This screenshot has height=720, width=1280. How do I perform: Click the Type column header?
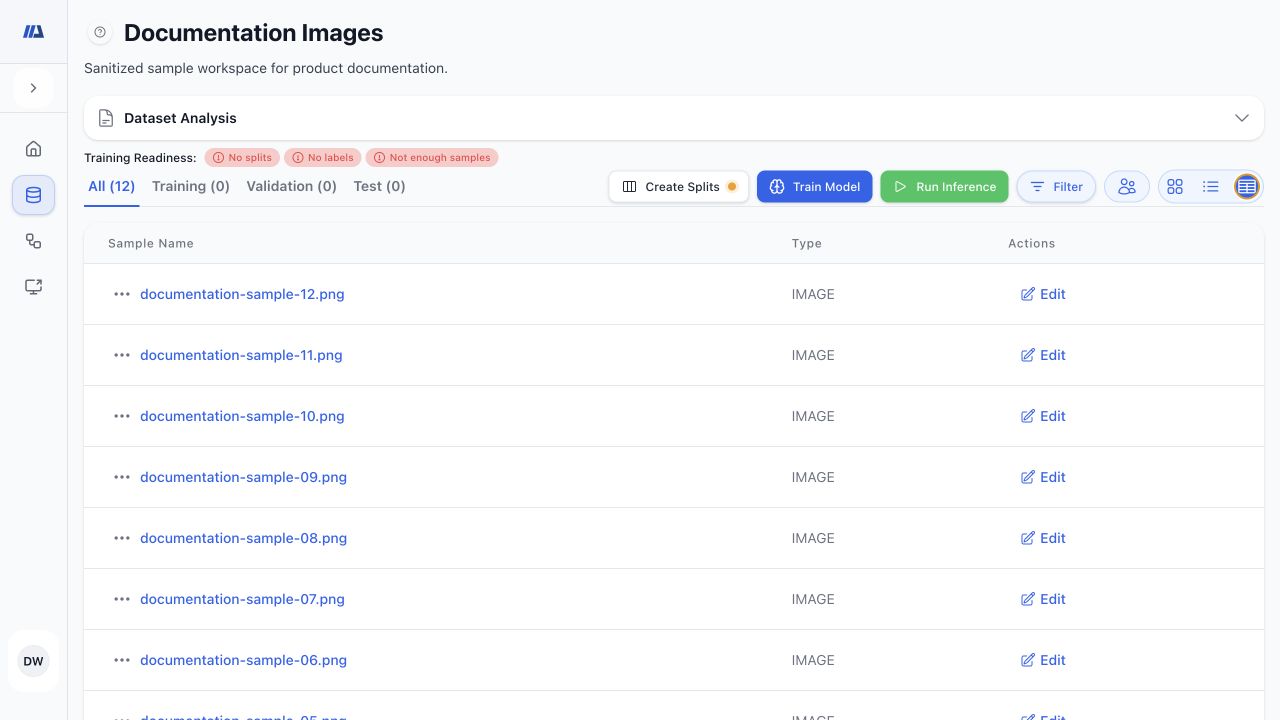[807, 243]
